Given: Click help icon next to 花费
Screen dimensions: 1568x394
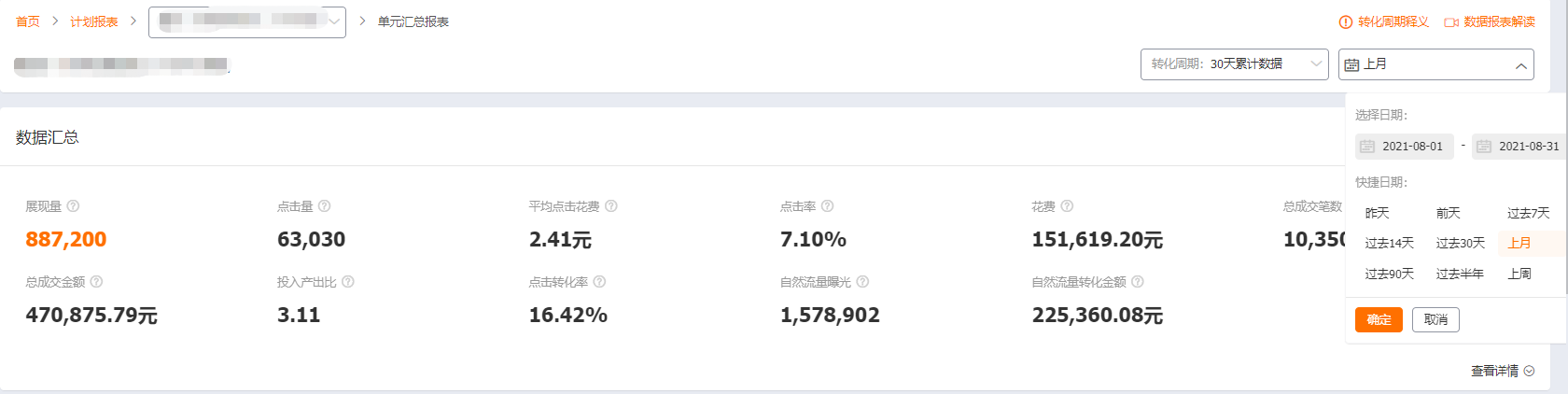Looking at the screenshot, I should click(1067, 206).
